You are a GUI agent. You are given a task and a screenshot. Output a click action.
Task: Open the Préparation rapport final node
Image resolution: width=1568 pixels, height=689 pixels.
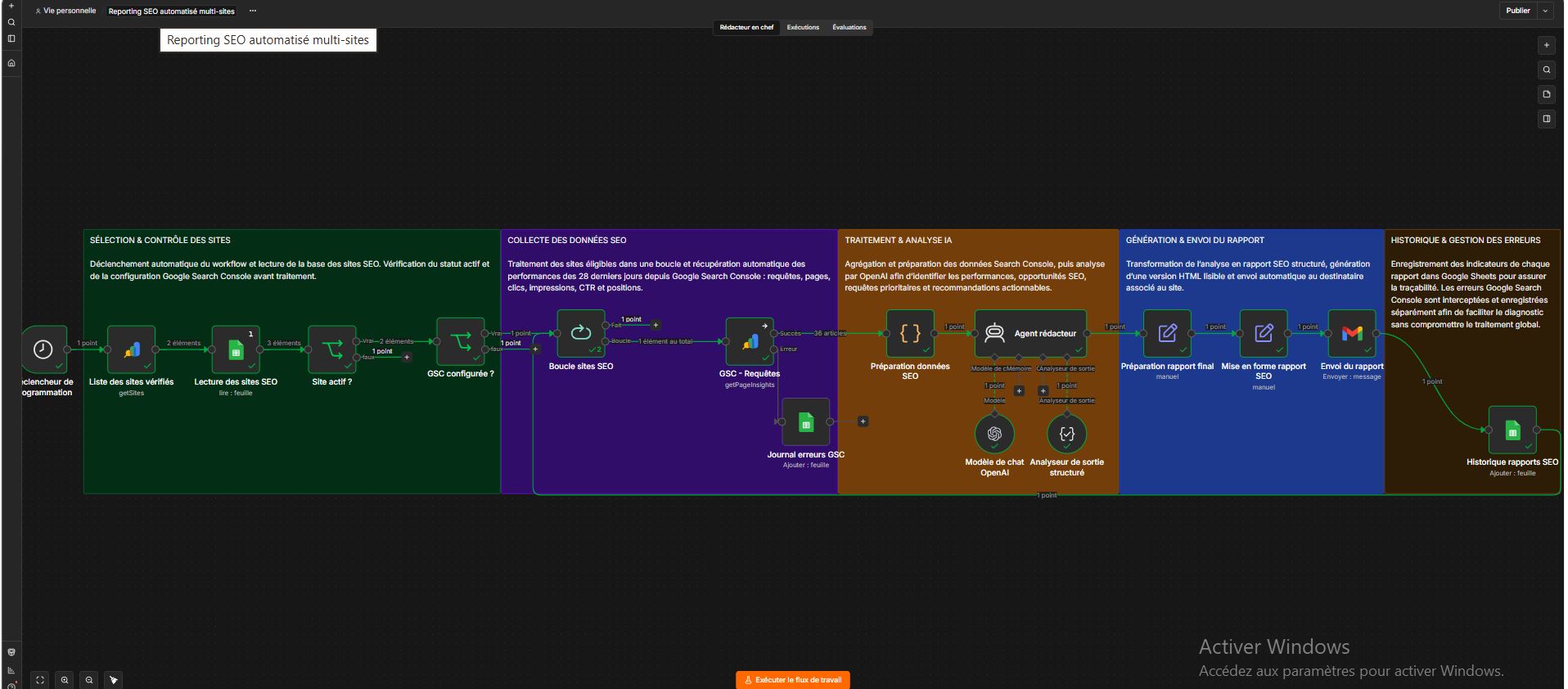pos(1167,333)
